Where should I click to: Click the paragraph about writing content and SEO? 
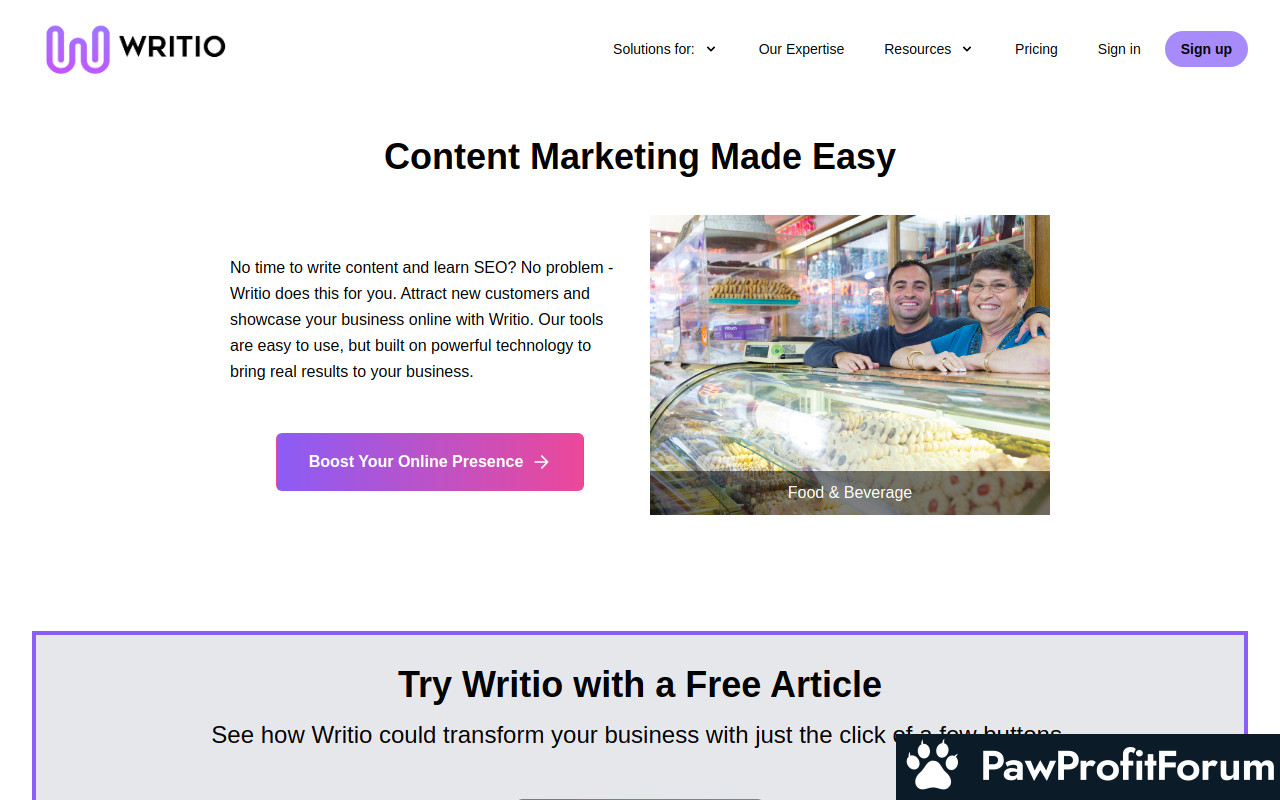(x=422, y=320)
